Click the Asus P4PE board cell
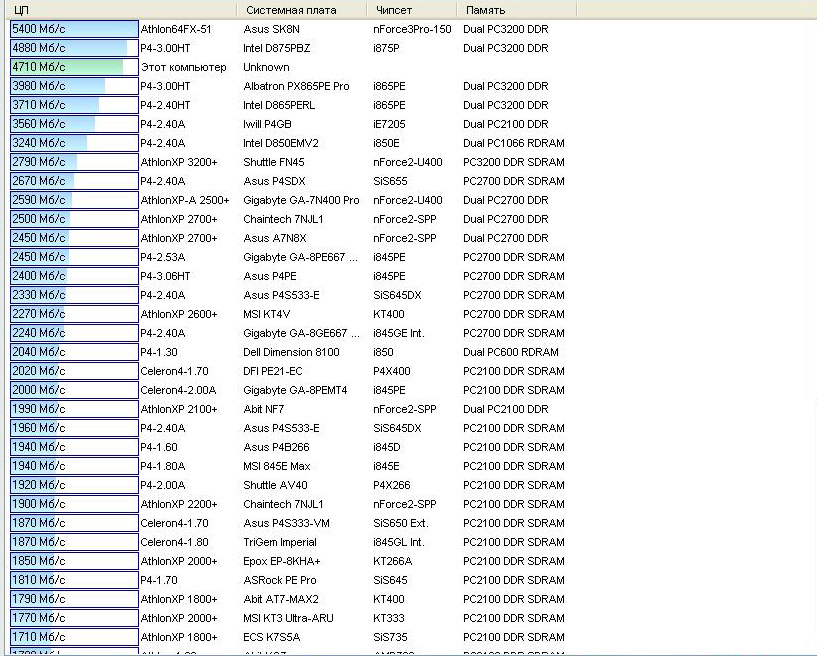 [270, 276]
